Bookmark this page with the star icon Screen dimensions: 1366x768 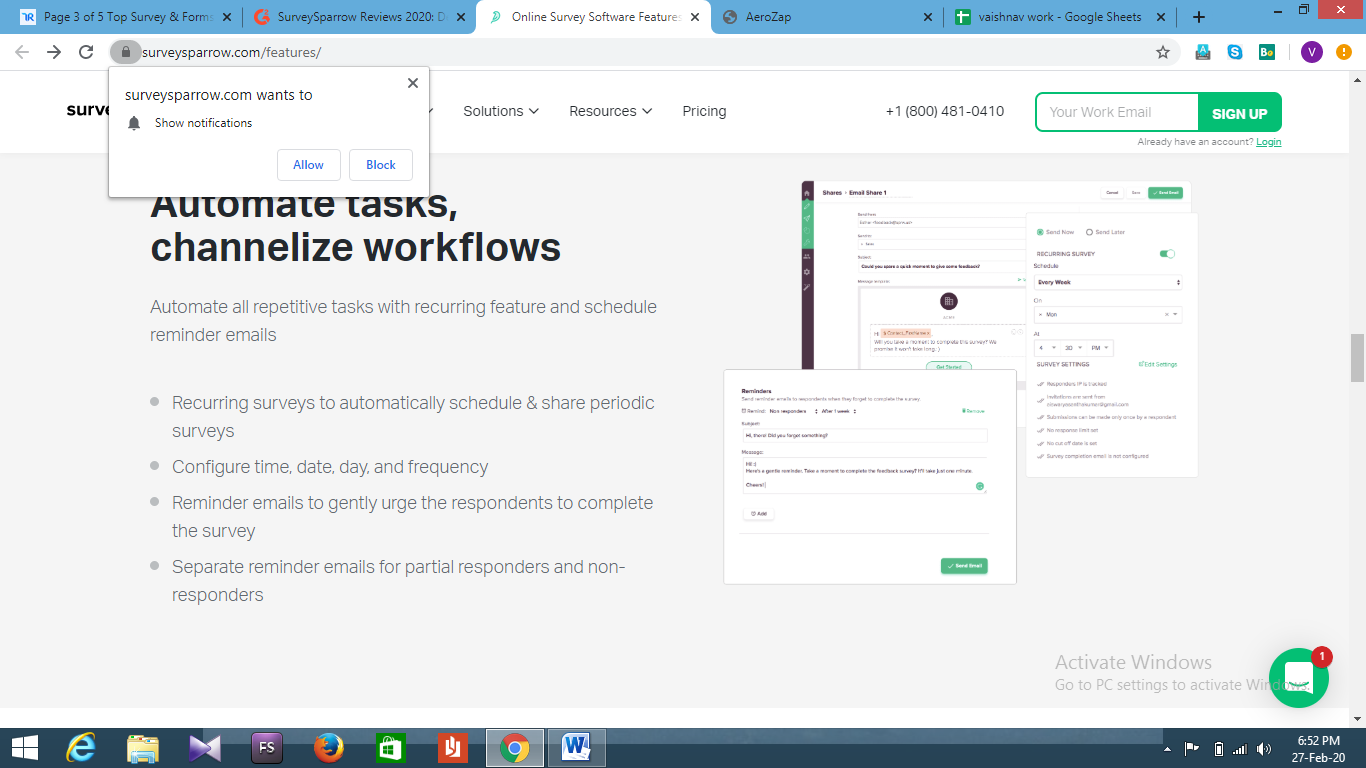click(1163, 52)
